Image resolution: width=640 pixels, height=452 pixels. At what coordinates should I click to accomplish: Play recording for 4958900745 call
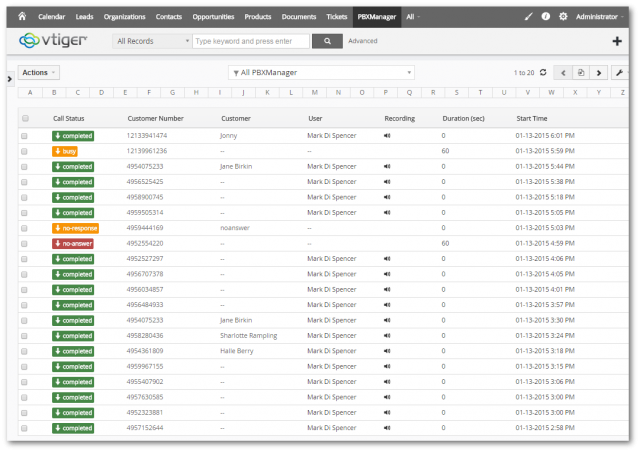pos(387,197)
